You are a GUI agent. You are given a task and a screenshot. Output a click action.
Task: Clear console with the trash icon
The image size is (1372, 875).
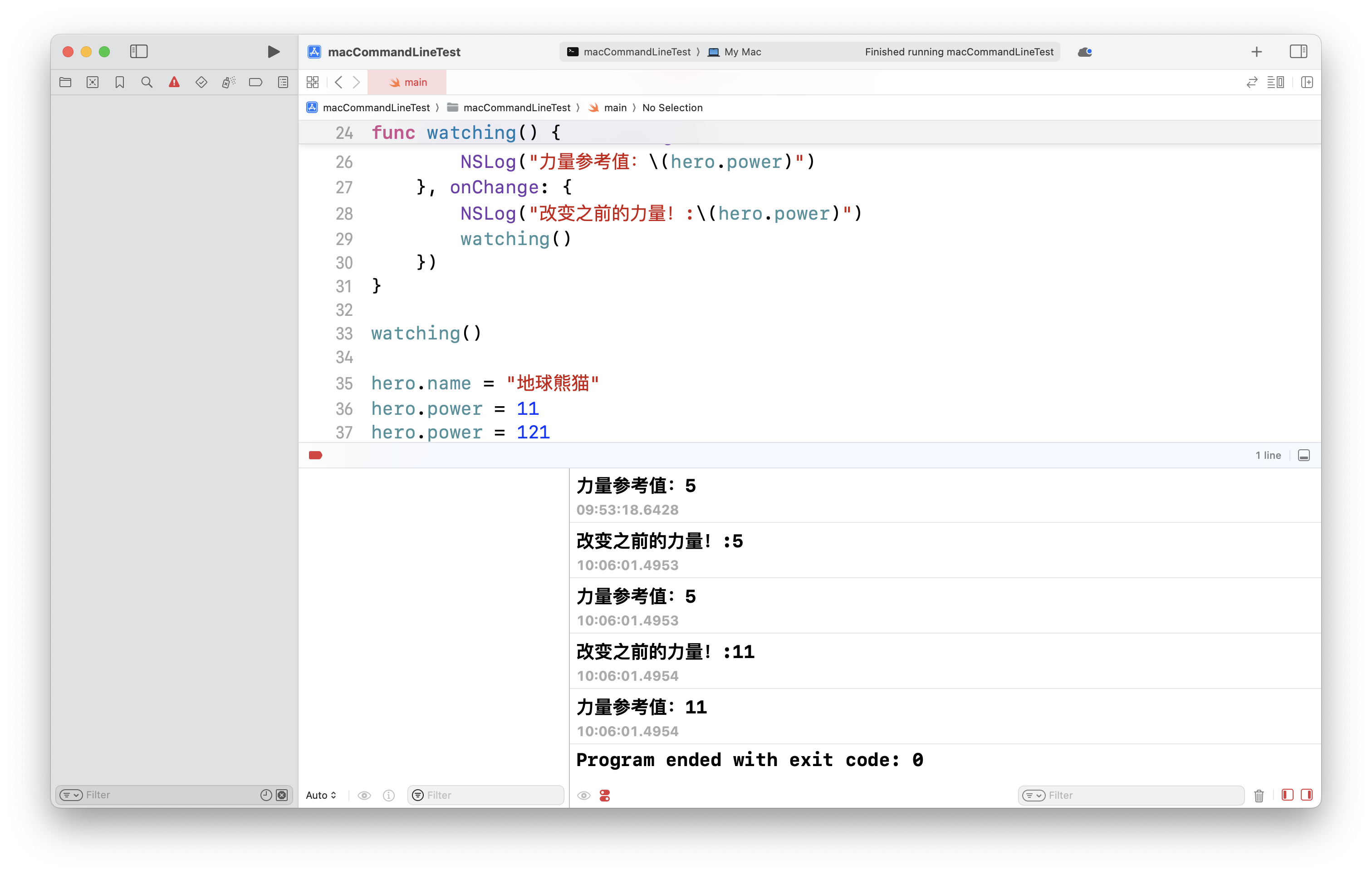tap(1259, 795)
